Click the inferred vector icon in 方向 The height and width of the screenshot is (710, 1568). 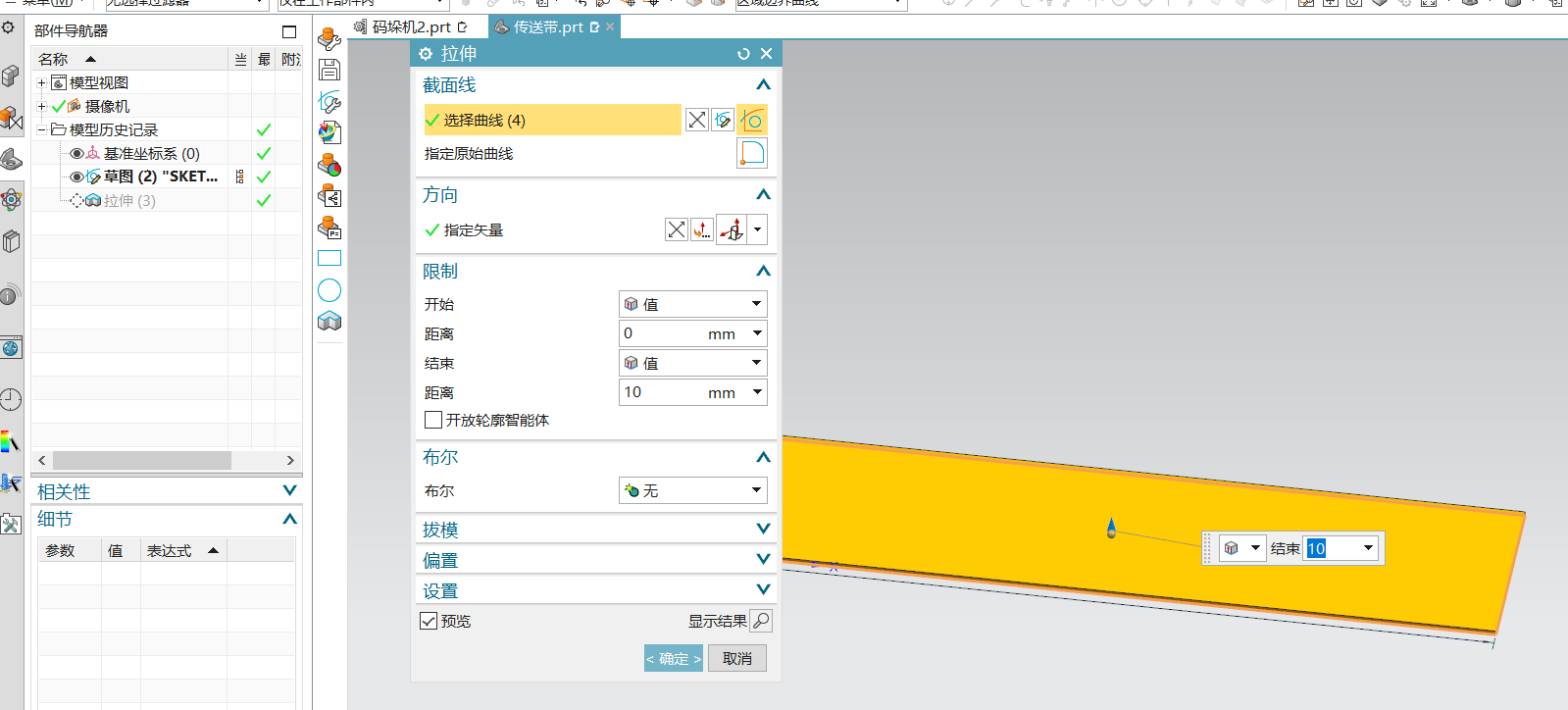coord(732,229)
